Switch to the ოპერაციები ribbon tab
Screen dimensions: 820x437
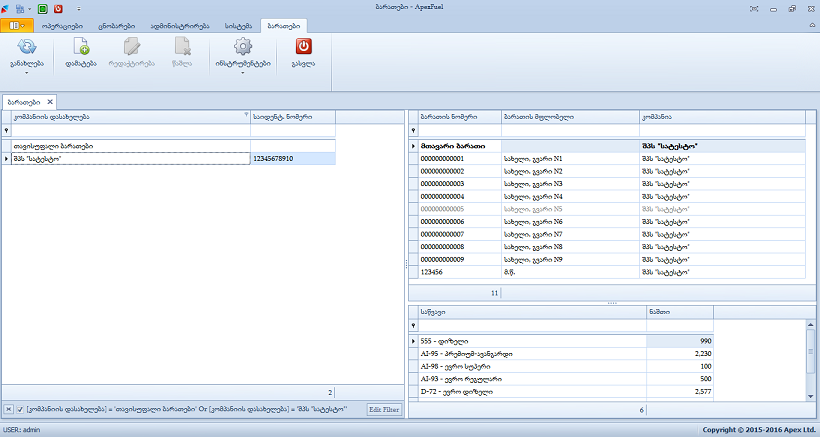[x=62, y=26]
